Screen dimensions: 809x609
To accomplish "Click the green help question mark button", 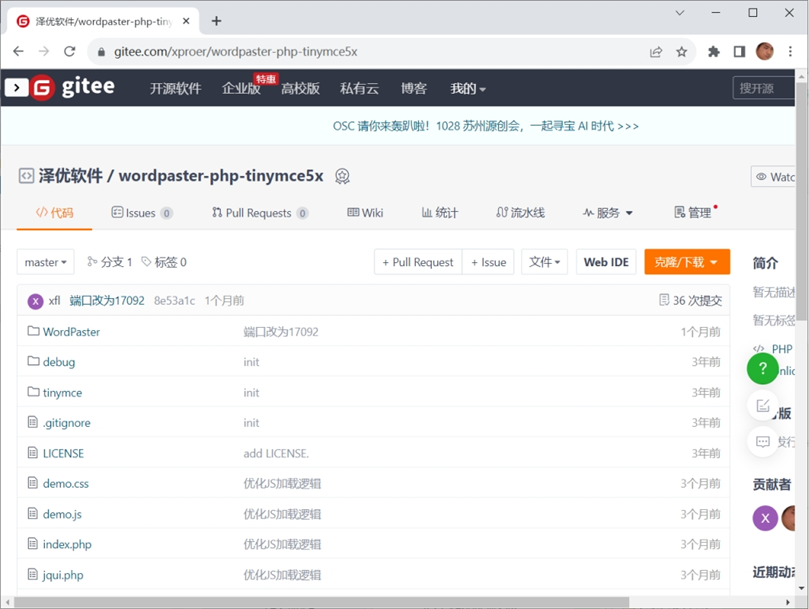I will click(763, 368).
